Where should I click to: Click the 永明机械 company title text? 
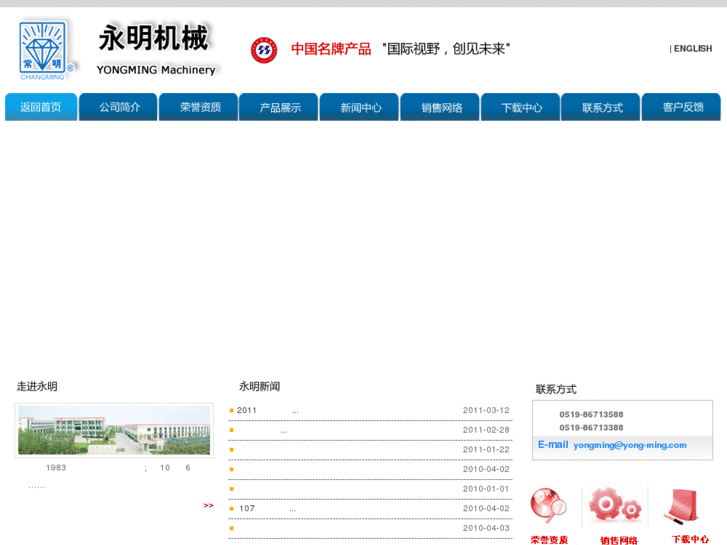[x=153, y=38]
